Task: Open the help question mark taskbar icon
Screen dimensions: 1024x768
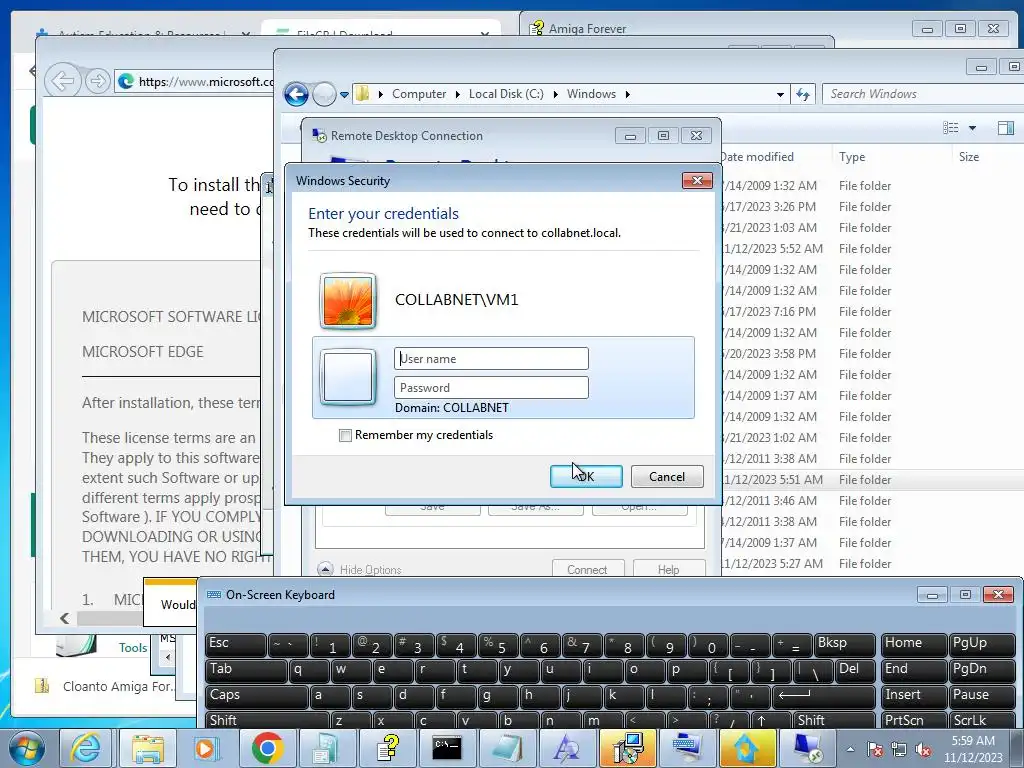Action: 387,748
